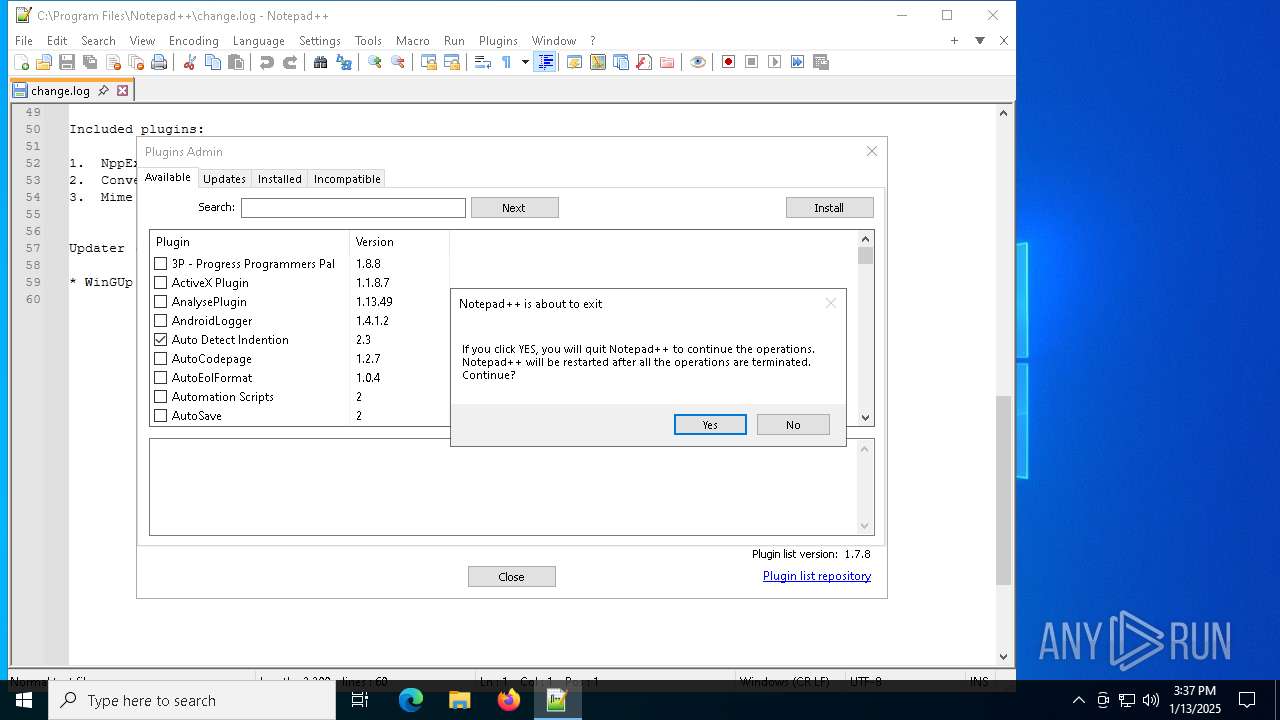This screenshot has width=1280, height=720.
Task: Check the AutoCodepage checkbox
Action: (x=160, y=359)
